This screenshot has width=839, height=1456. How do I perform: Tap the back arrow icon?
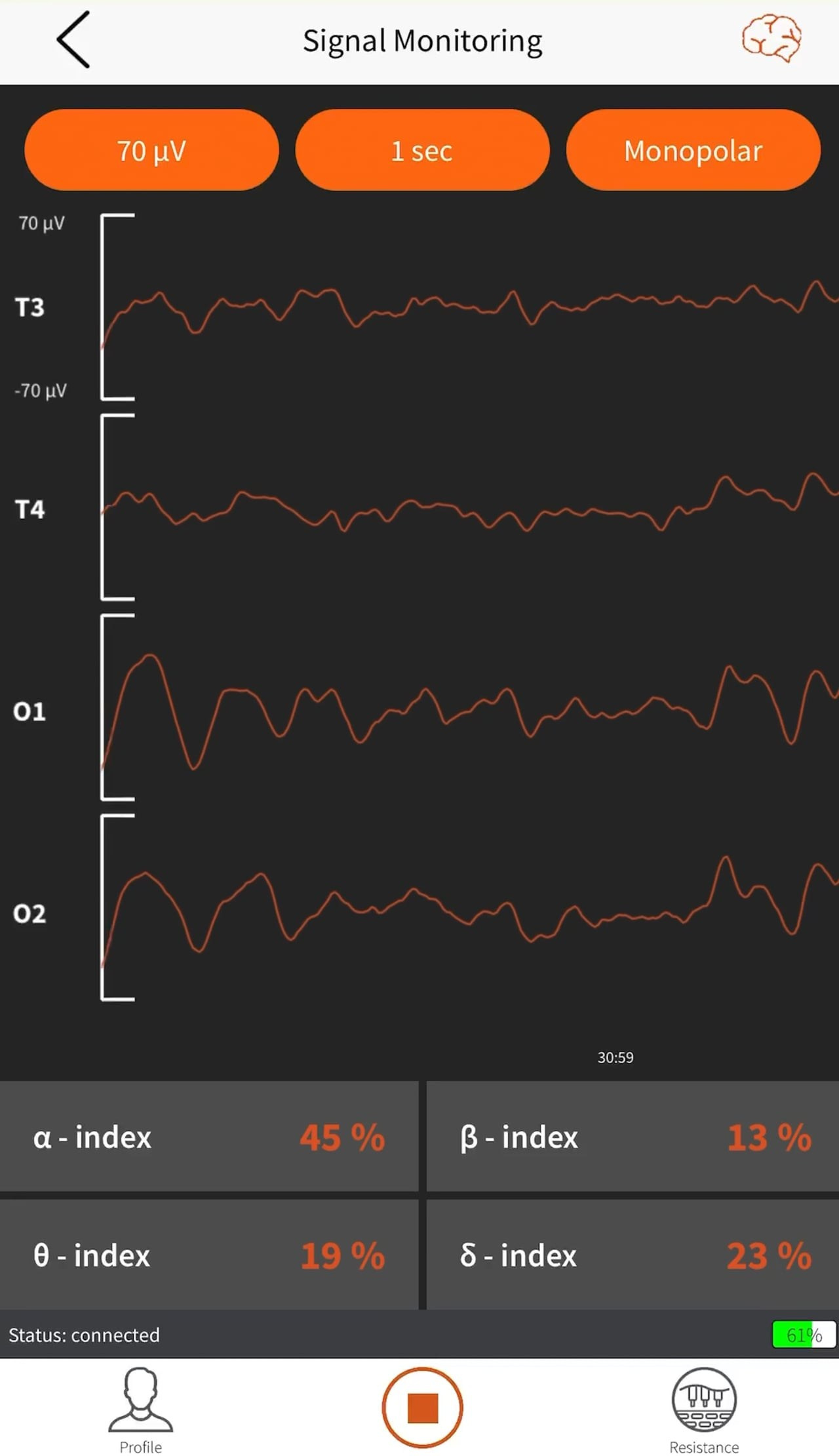[73, 41]
